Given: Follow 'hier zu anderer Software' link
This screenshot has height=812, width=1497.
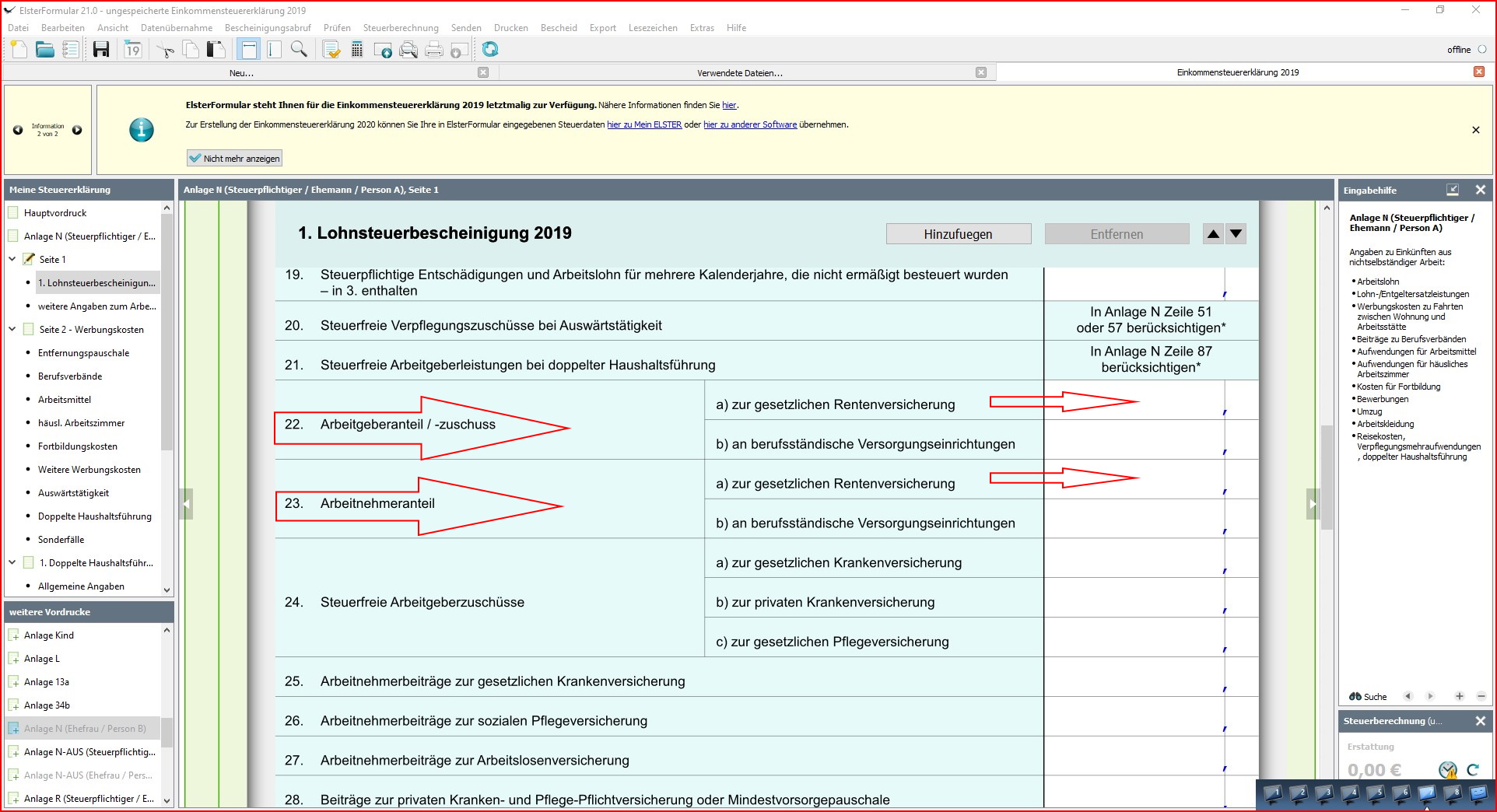Looking at the screenshot, I should (750, 124).
